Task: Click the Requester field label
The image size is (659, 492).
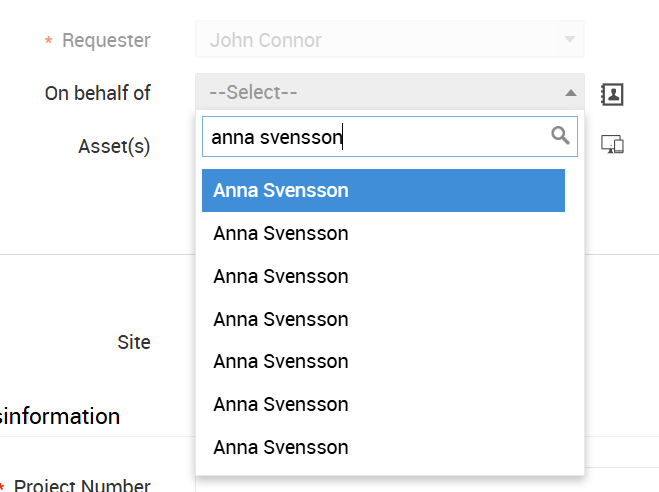Action: tap(106, 41)
